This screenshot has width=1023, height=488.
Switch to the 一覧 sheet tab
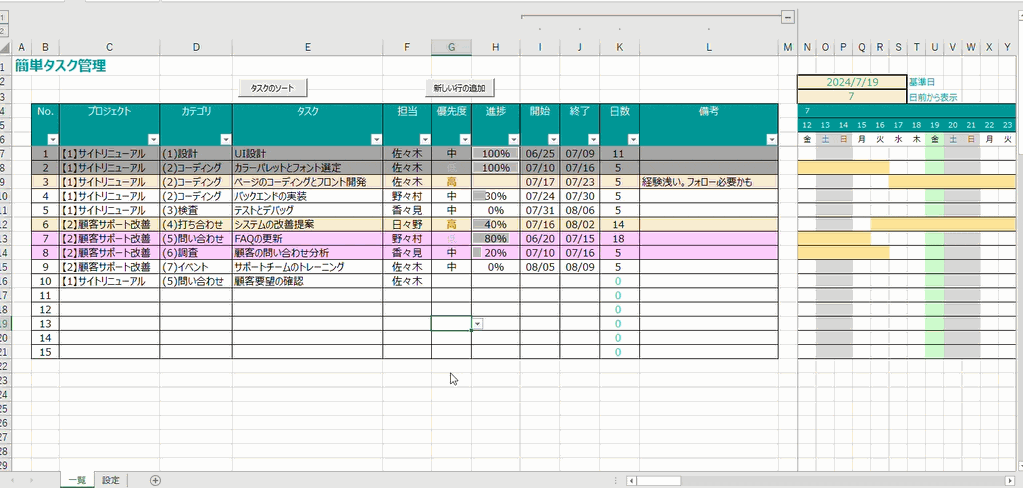coord(77,480)
